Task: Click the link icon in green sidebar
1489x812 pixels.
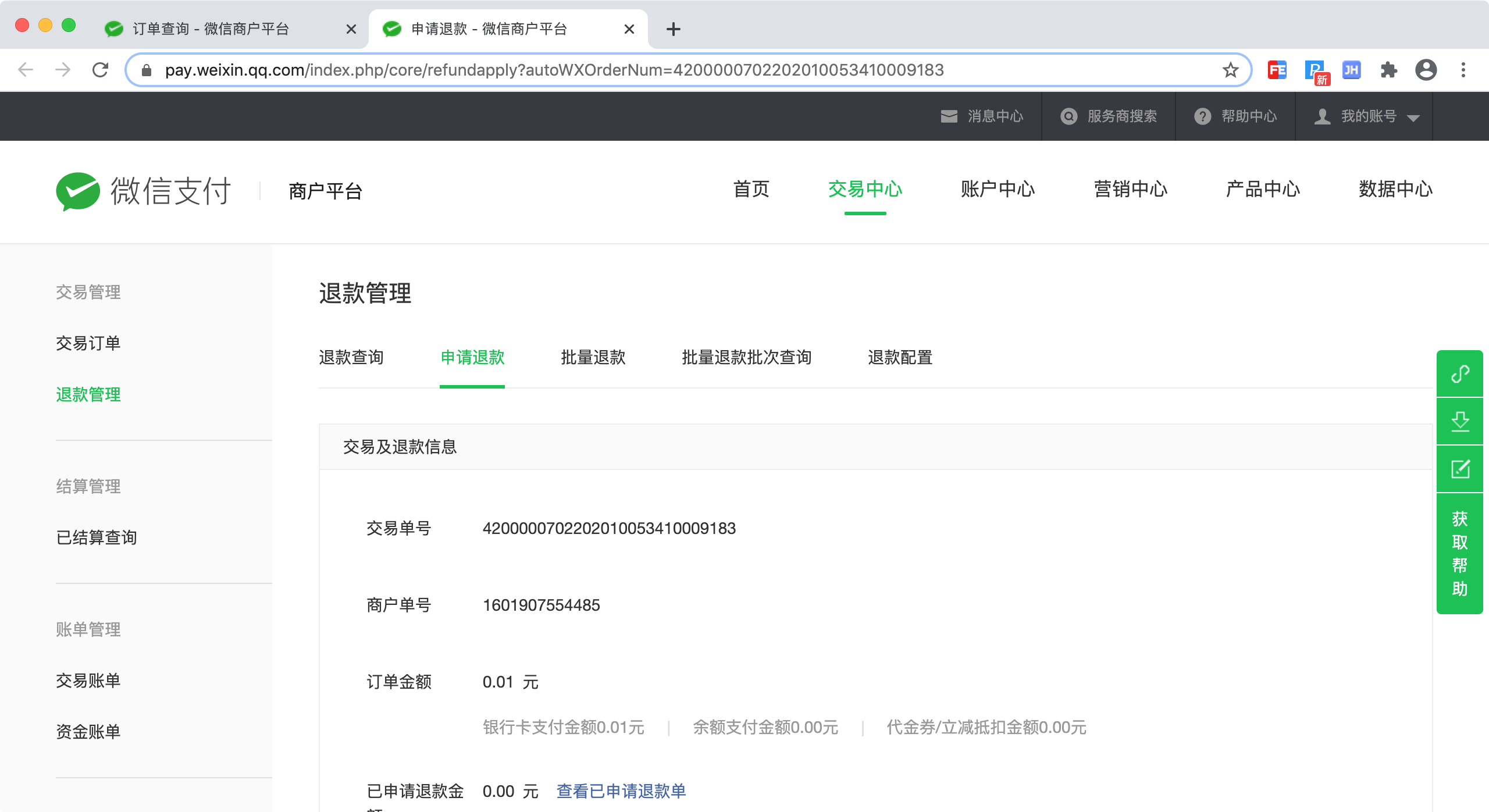Action: coord(1459,373)
